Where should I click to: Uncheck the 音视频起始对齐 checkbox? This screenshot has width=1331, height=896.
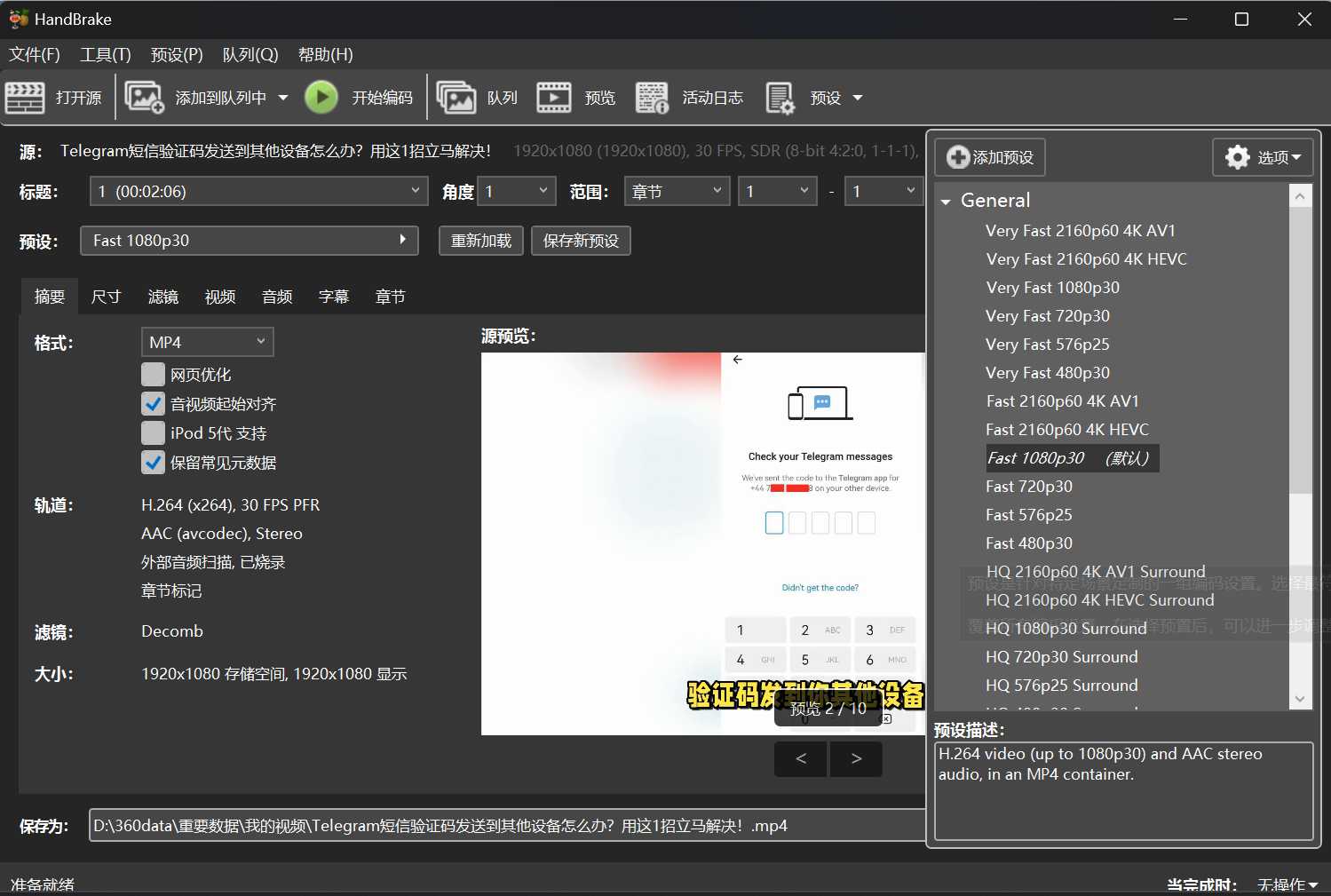point(154,404)
